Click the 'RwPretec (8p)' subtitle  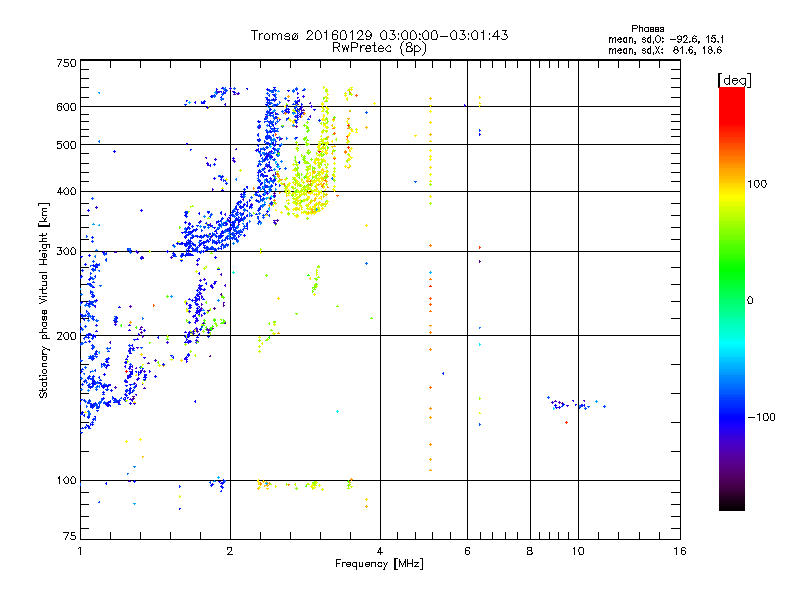379,48
